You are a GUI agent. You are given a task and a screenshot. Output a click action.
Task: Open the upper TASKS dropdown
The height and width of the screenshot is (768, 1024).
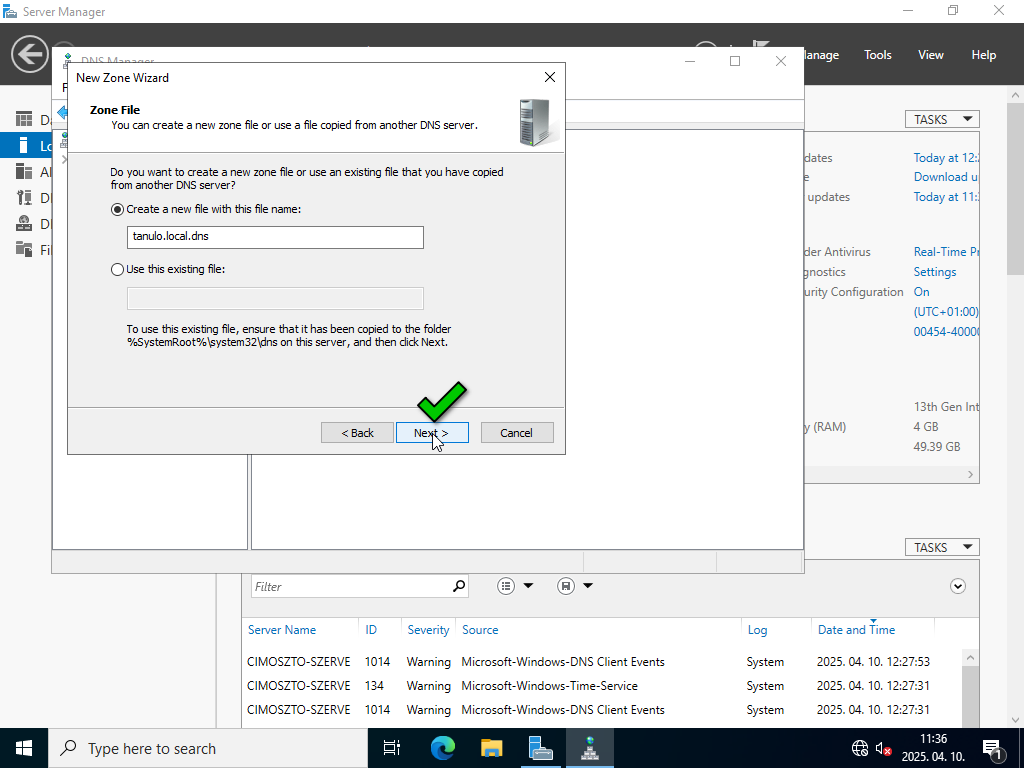point(942,119)
